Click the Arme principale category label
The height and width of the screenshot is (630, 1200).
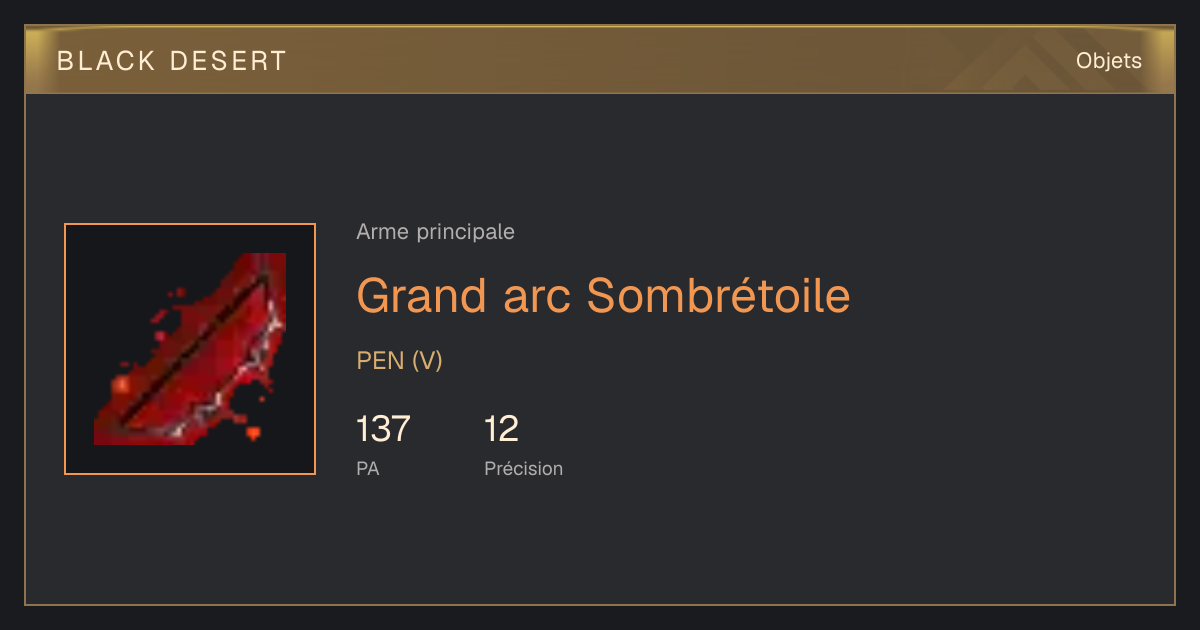click(435, 232)
